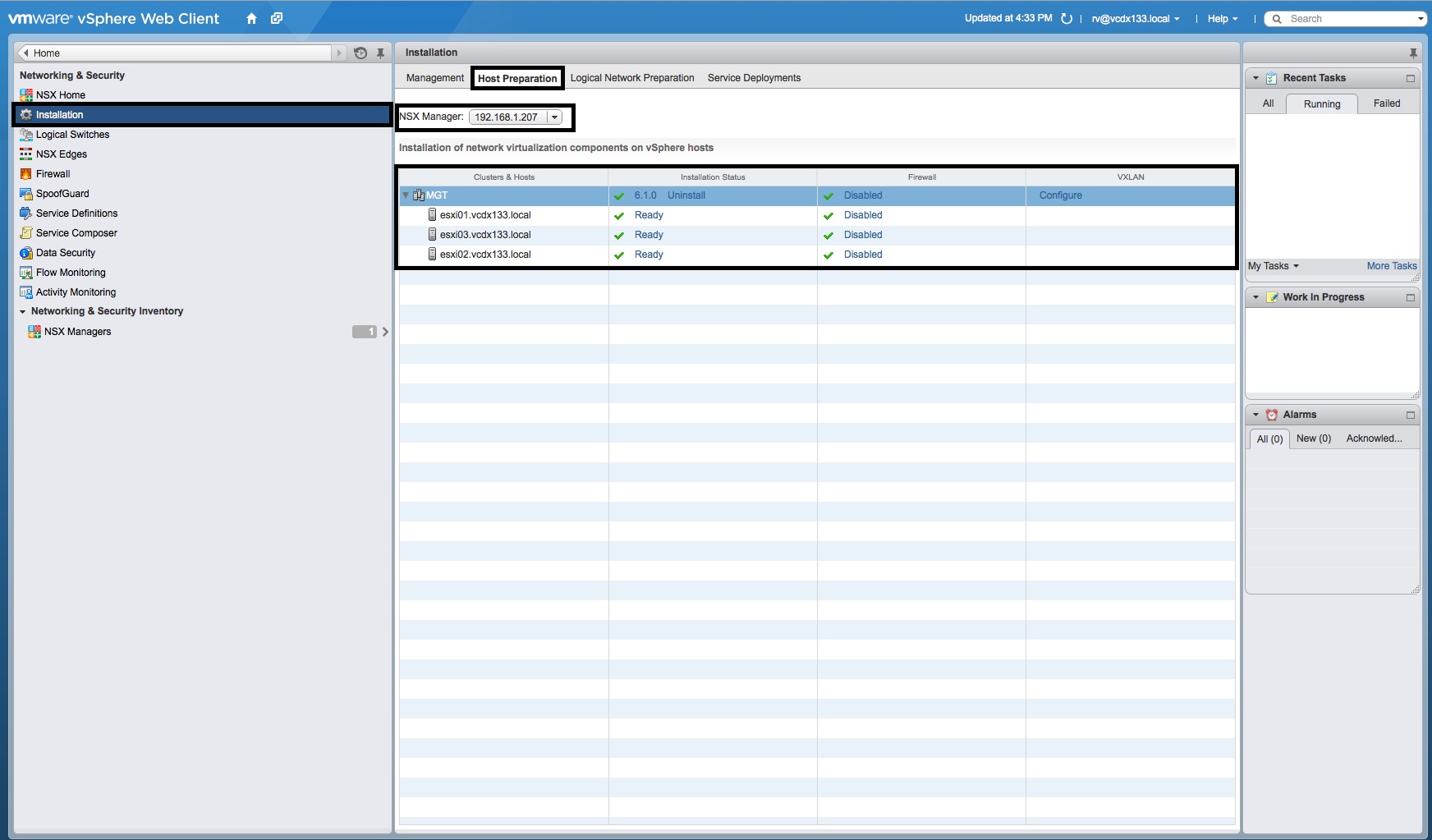
Task: Open the Firewall icon in sidebar
Action: (25, 174)
